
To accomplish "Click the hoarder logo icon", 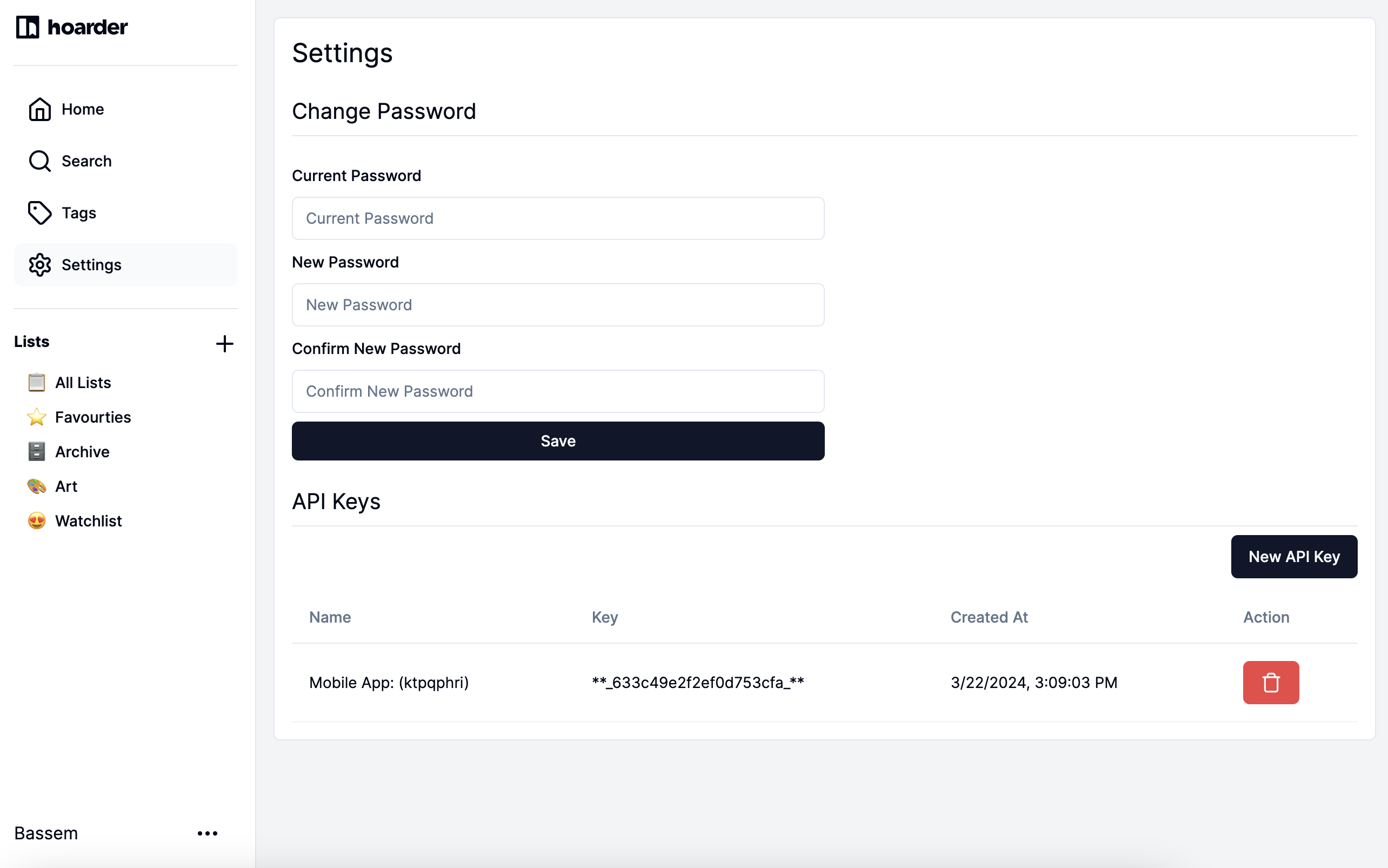I will pos(27,27).
